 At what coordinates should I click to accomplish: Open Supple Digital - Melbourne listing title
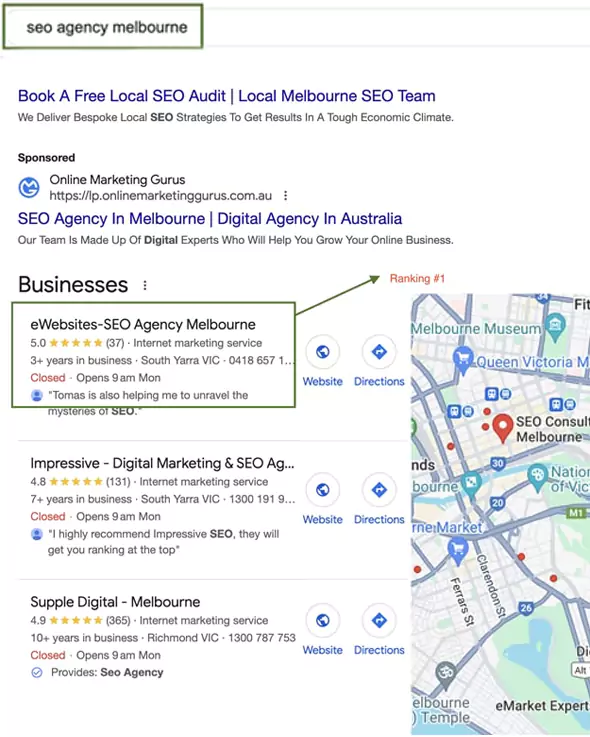coord(115,602)
